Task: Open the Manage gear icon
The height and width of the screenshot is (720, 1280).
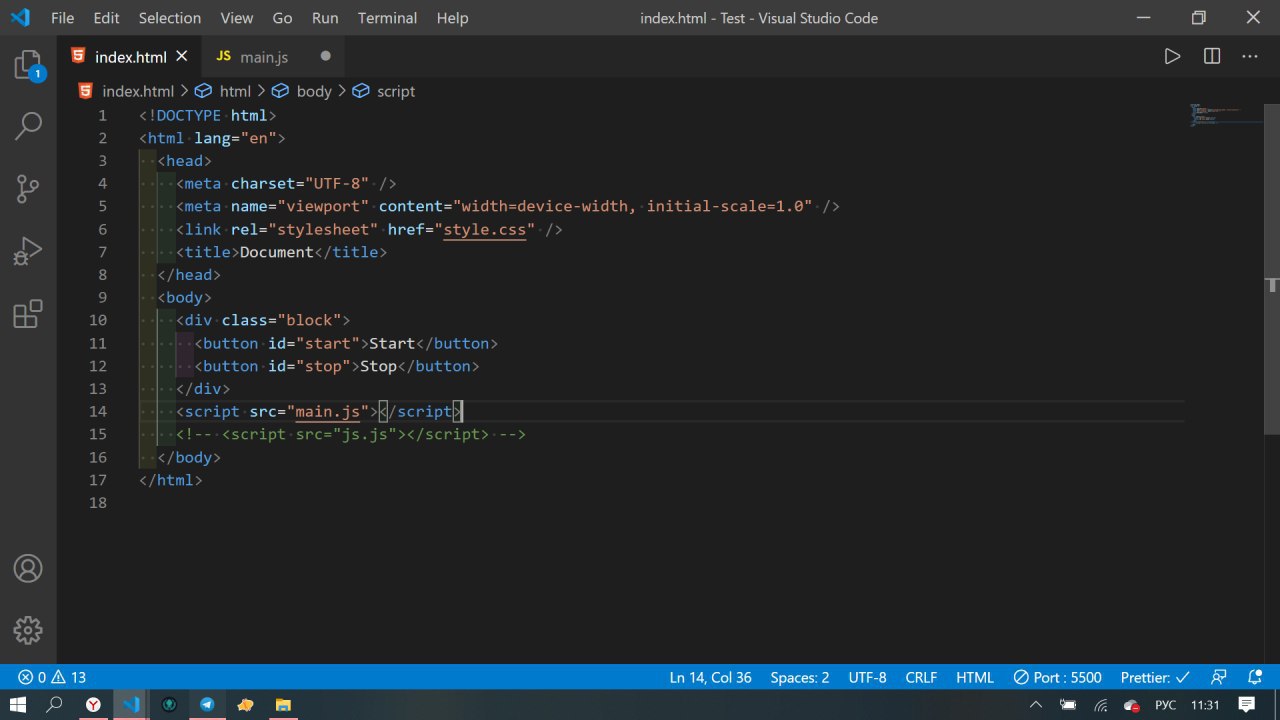Action: [28, 630]
